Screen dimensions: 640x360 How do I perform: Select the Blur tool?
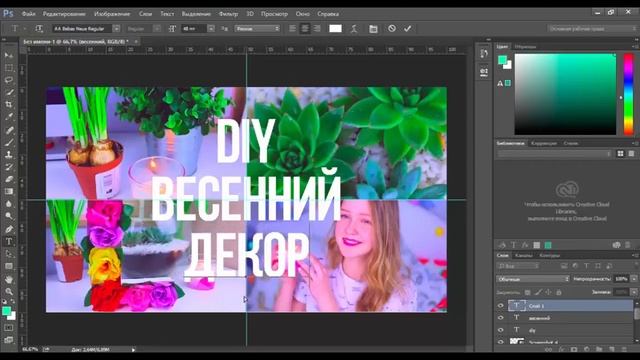(x=9, y=204)
